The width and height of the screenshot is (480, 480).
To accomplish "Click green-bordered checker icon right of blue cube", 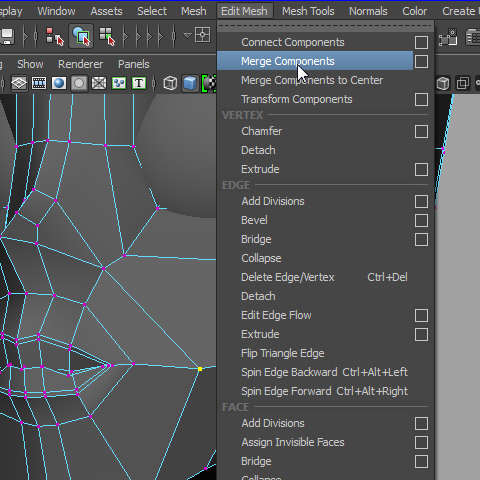I will point(209,83).
